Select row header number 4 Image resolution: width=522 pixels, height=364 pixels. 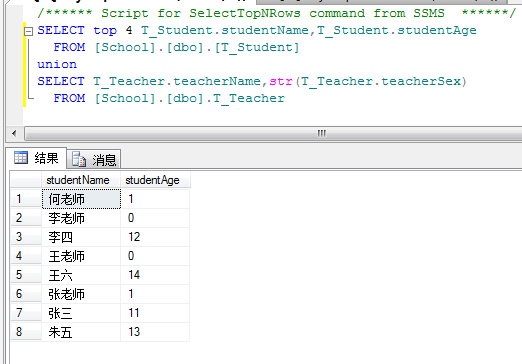26,256
